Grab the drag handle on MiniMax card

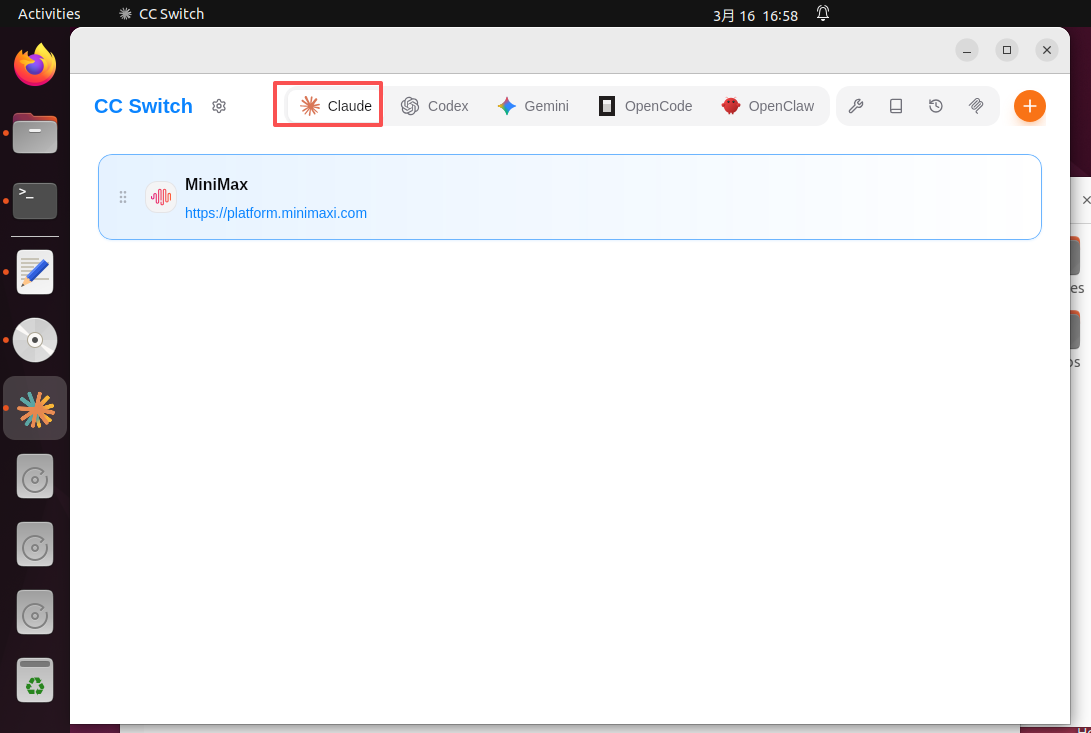tap(123, 197)
